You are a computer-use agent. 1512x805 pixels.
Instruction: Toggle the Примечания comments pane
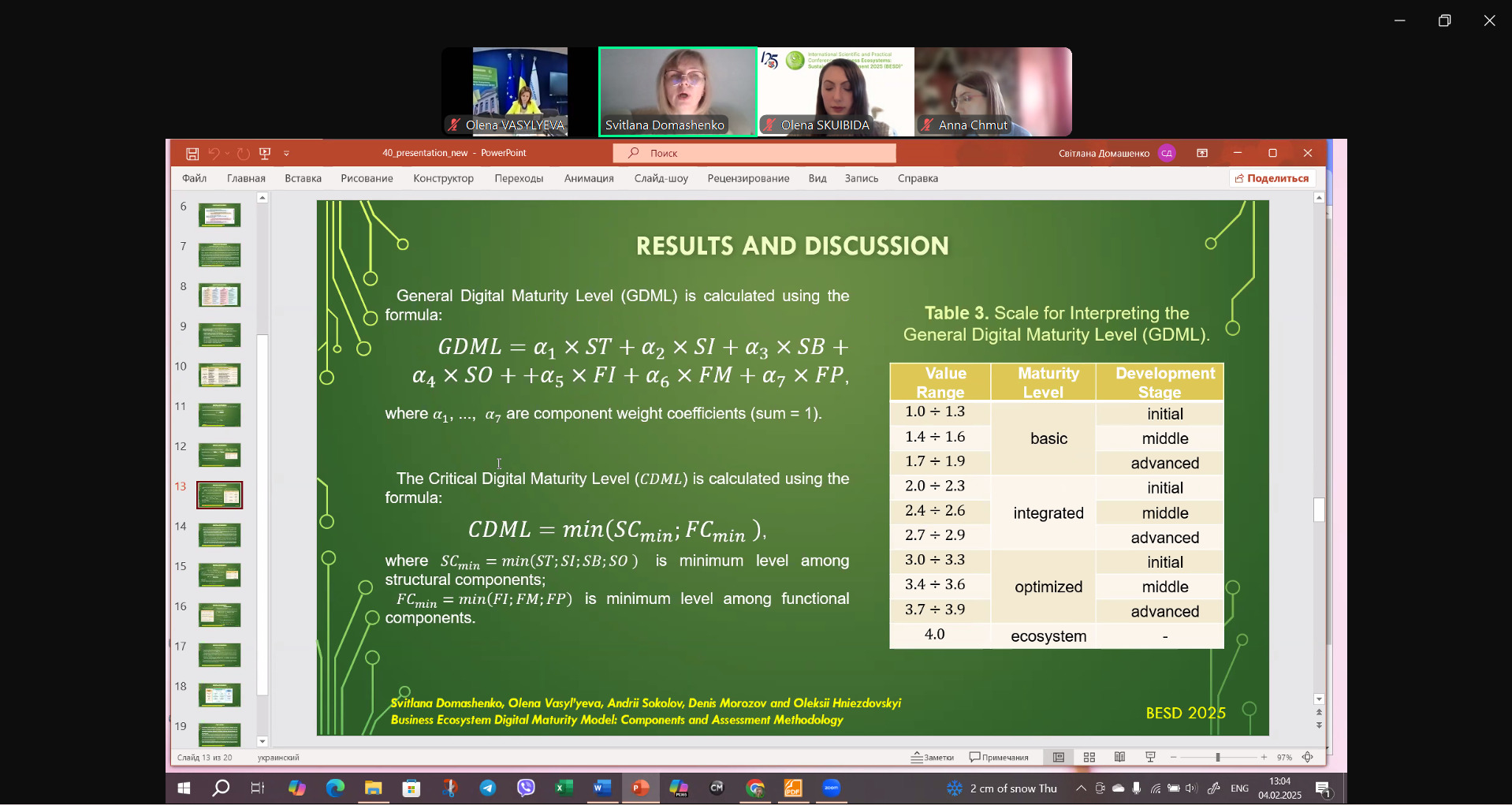pos(999,758)
